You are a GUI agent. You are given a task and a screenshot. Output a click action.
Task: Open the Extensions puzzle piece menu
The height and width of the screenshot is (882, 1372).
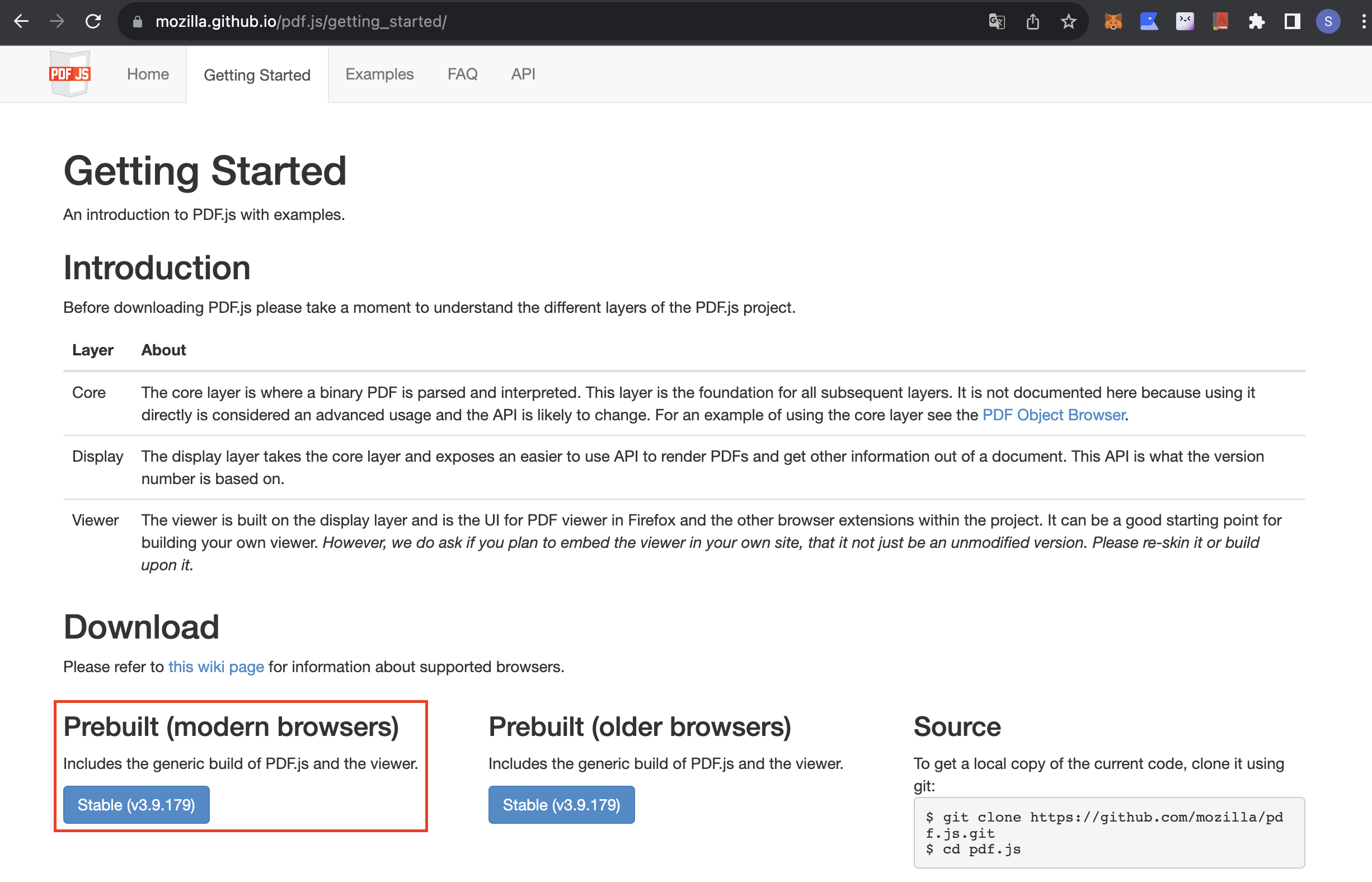(x=1256, y=22)
